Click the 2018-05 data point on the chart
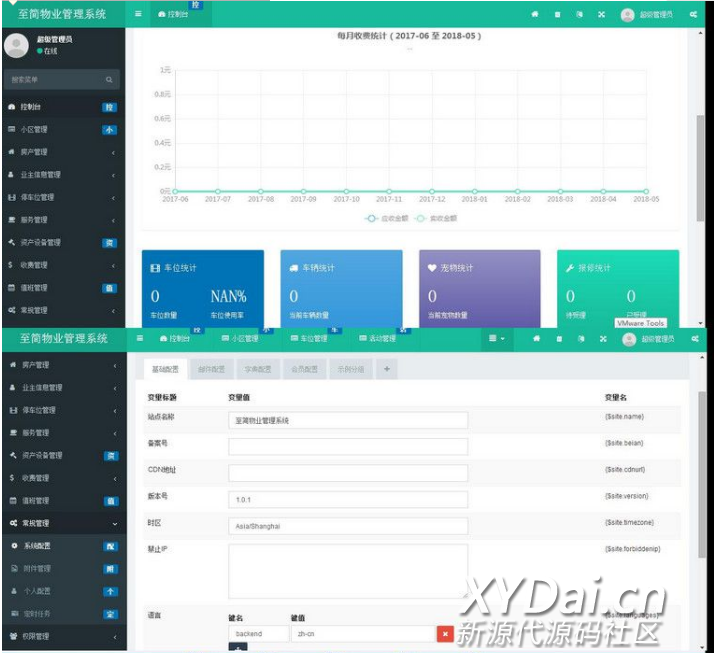The height and width of the screenshot is (653, 714). (x=646, y=192)
